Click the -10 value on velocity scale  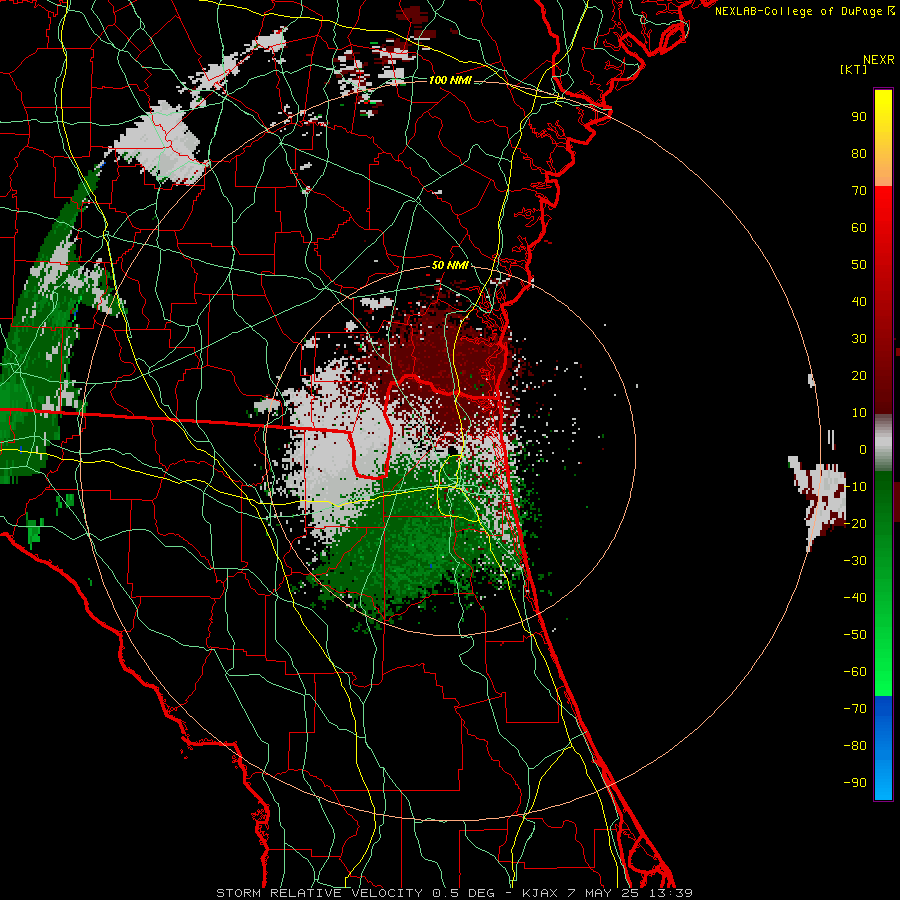855,487
